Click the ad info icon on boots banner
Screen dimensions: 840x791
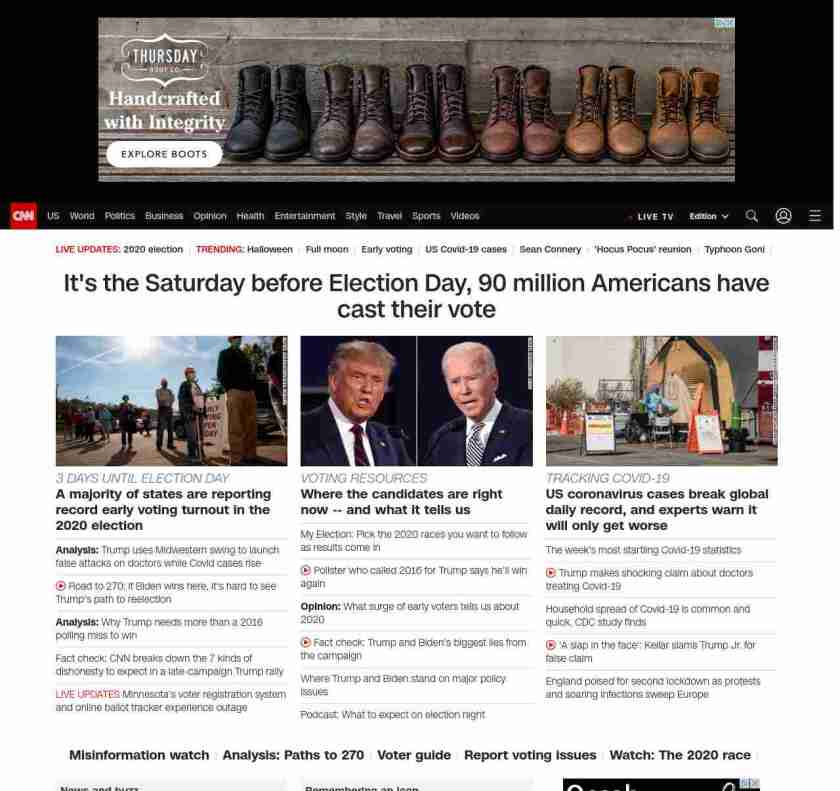pyautogui.click(x=724, y=23)
